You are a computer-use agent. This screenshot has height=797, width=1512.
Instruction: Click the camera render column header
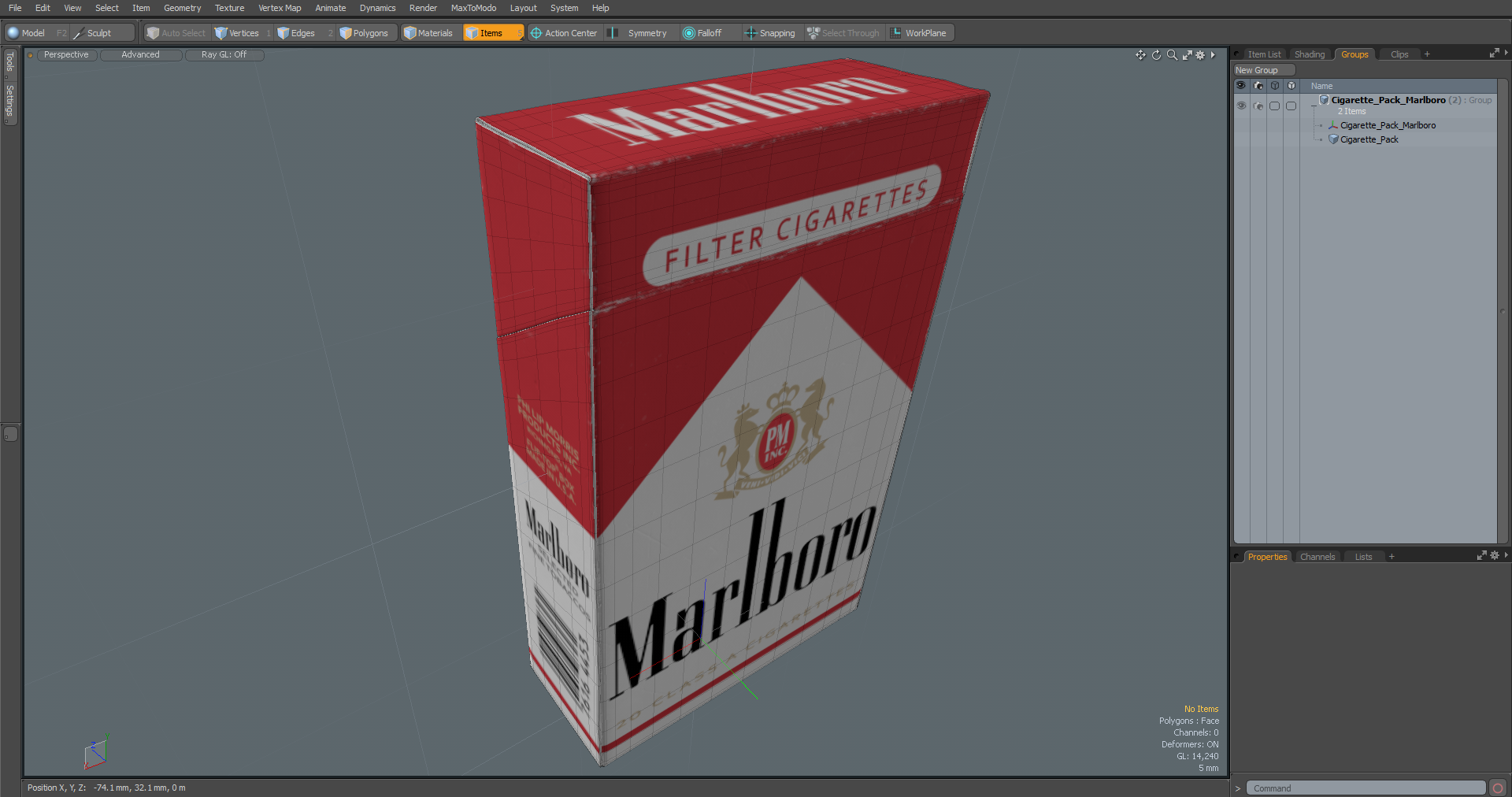click(1258, 86)
